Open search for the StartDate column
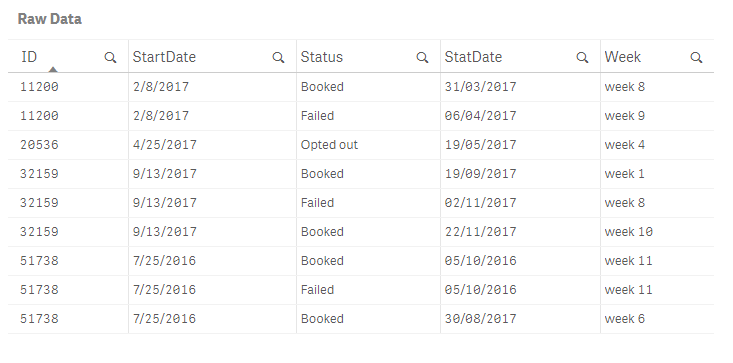 point(278,57)
